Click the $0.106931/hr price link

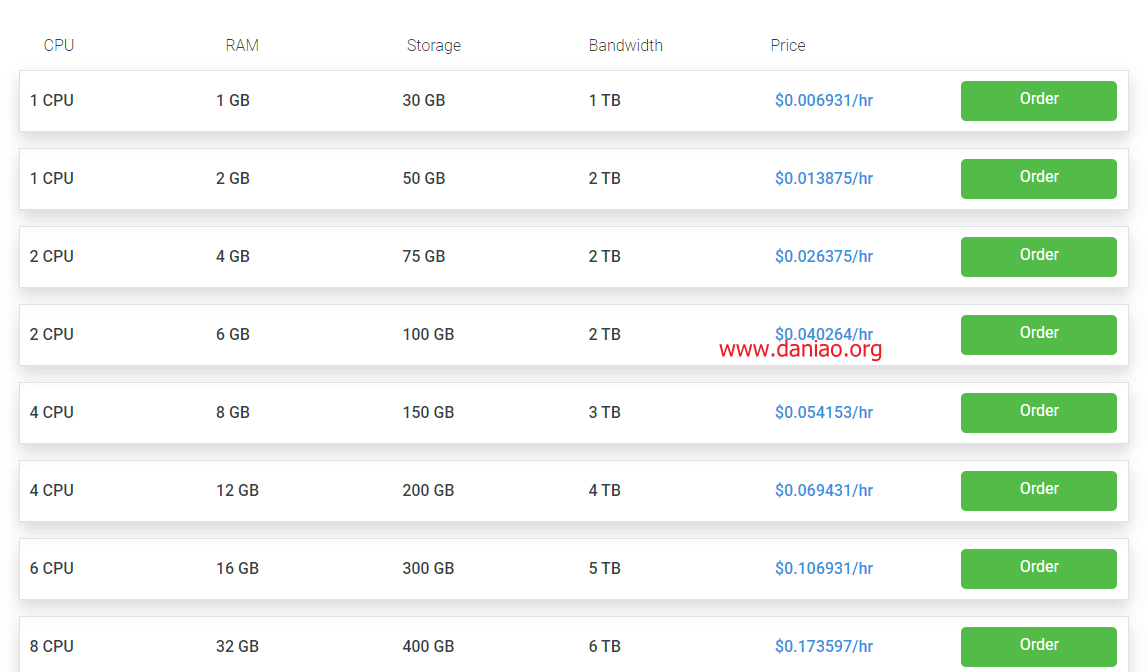click(x=824, y=568)
